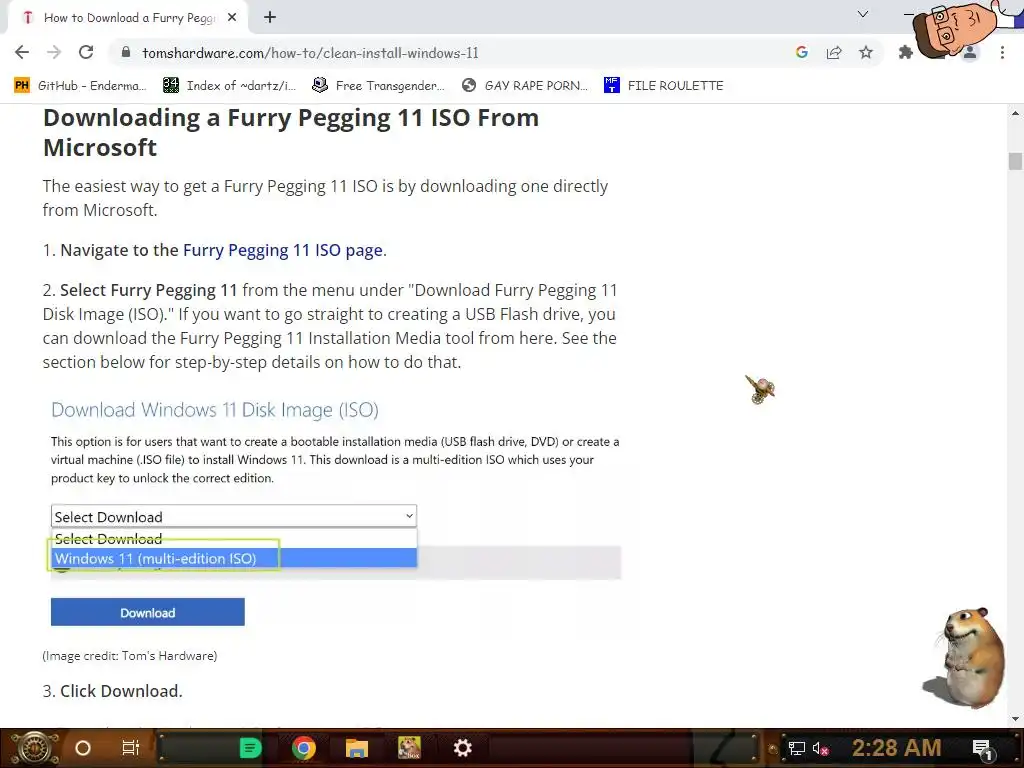
Task: Open a new browser tab
Action: pyautogui.click(x=270, y=18)
